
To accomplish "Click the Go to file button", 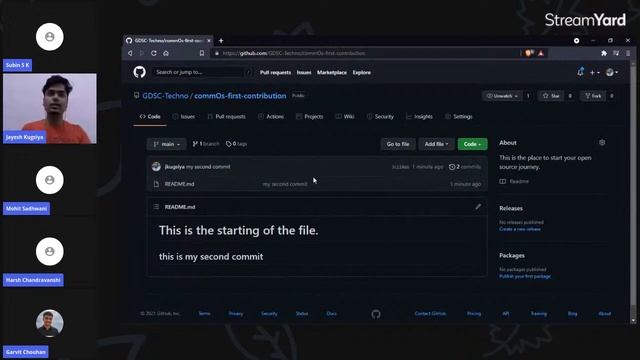I will tap(398, 144).
